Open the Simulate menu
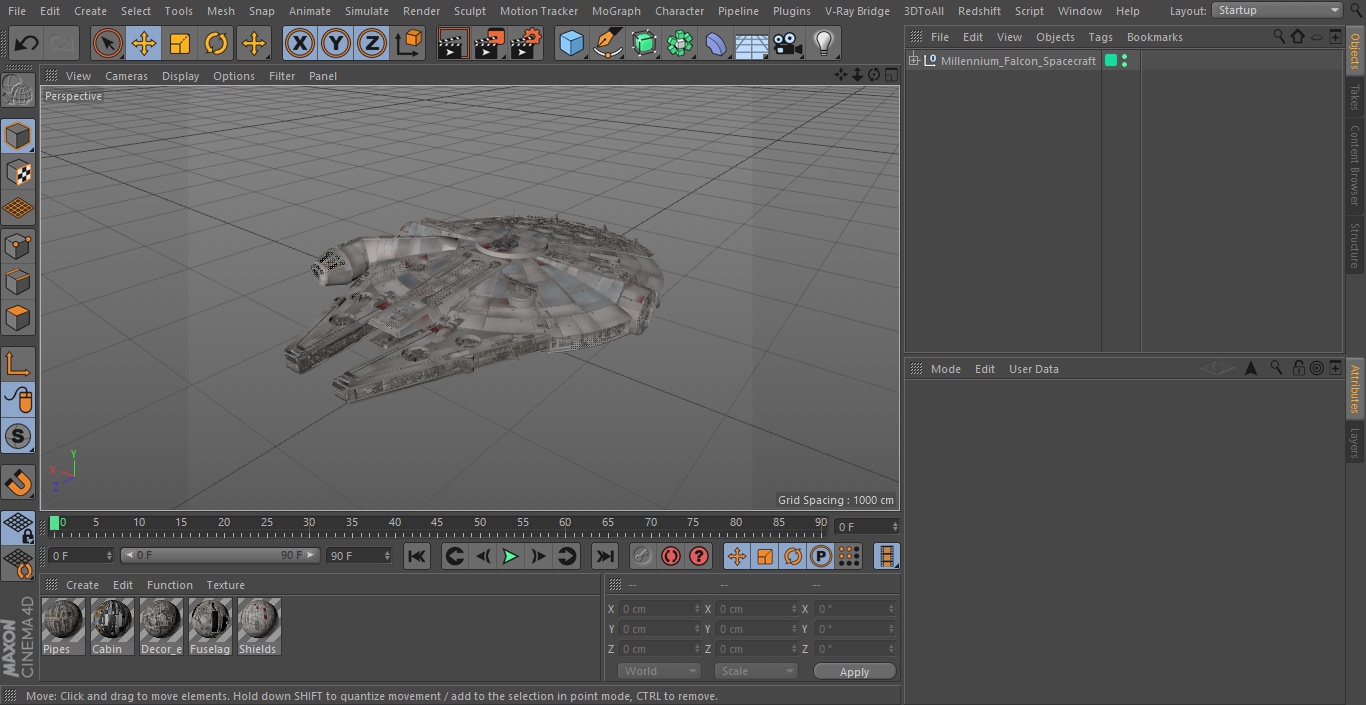This screenshot has height=705, width=1366. pyautogui.click(x=366, y=11)
